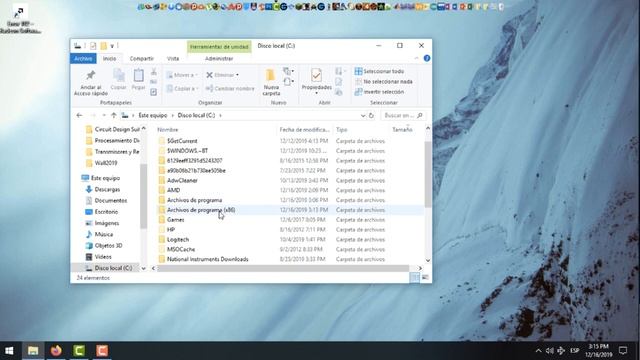Open Imágenes in navigation pane

coord(107,223)
